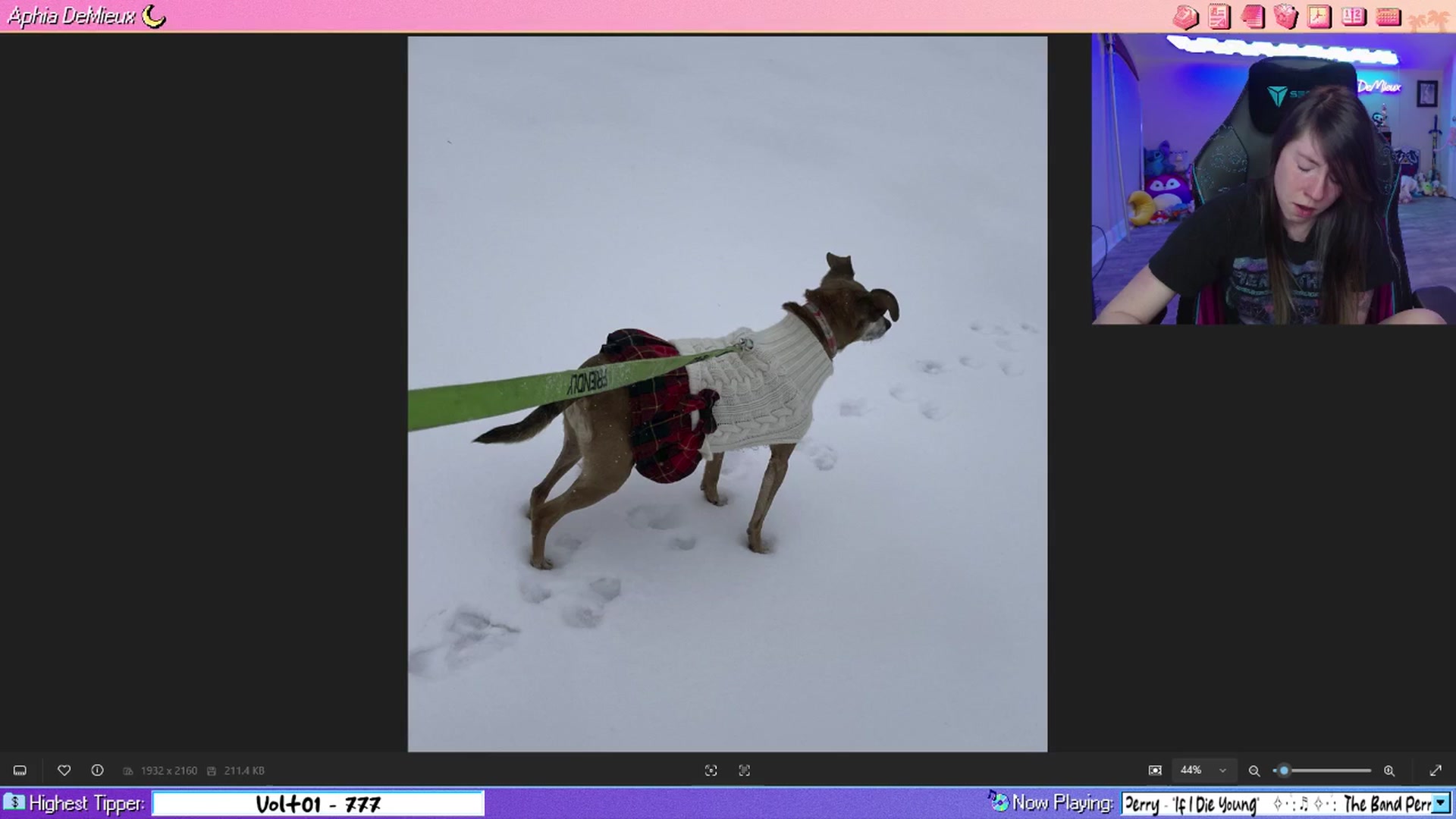Screen dimensions: 1456x819
Task: Click the Aphia DeMieux title text
Action: point(71,16)
